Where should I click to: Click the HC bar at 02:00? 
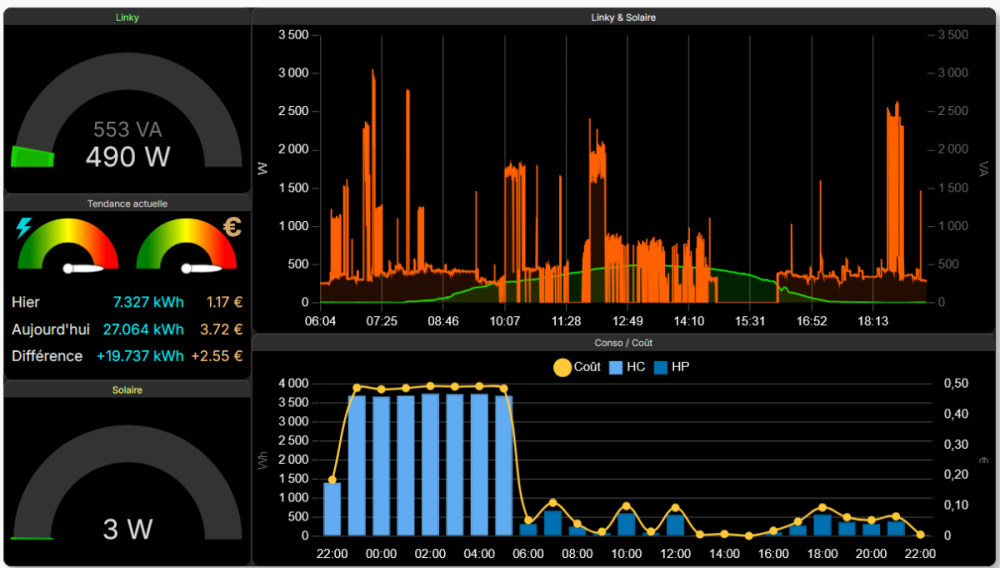click(x=430, y=464)
